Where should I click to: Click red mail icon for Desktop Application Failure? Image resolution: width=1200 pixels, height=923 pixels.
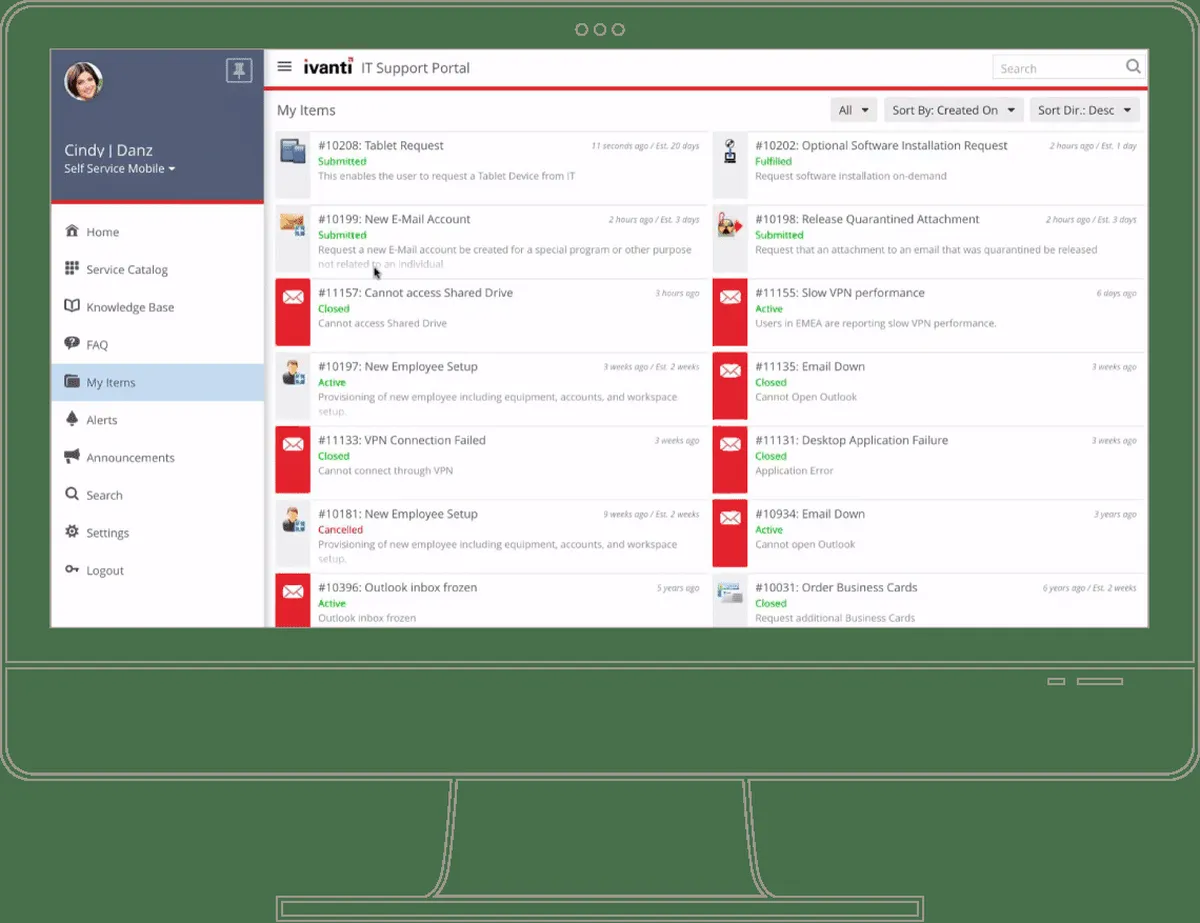pos(730,444)
